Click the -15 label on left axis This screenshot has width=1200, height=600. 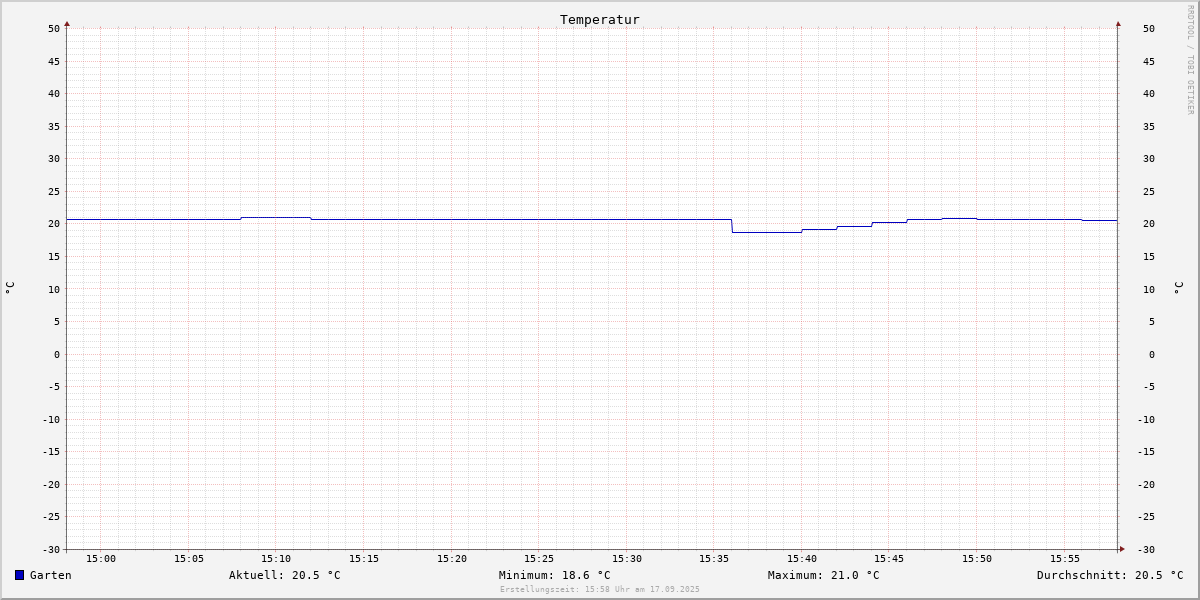[x=51, y=451]
